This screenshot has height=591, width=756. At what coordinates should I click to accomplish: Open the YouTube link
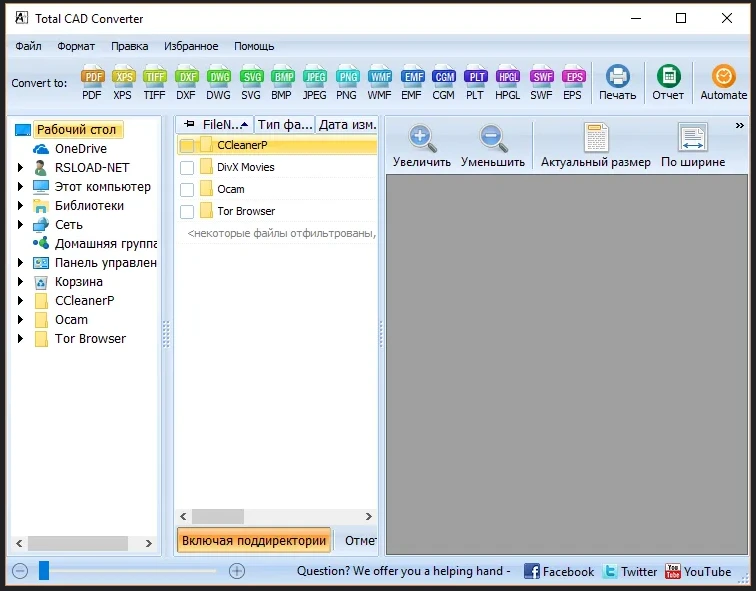698,572
